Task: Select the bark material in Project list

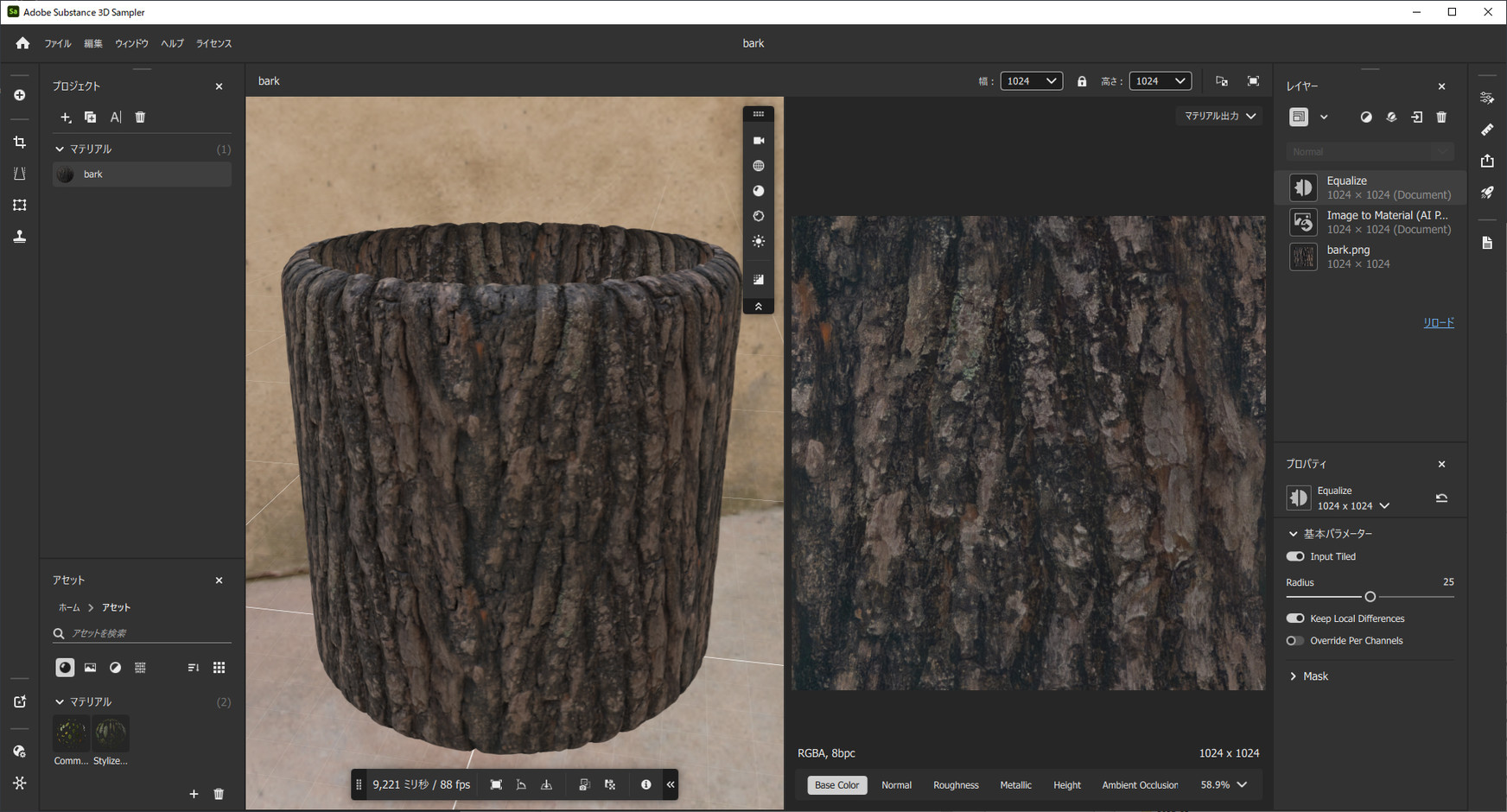Action: pos(142,174)
